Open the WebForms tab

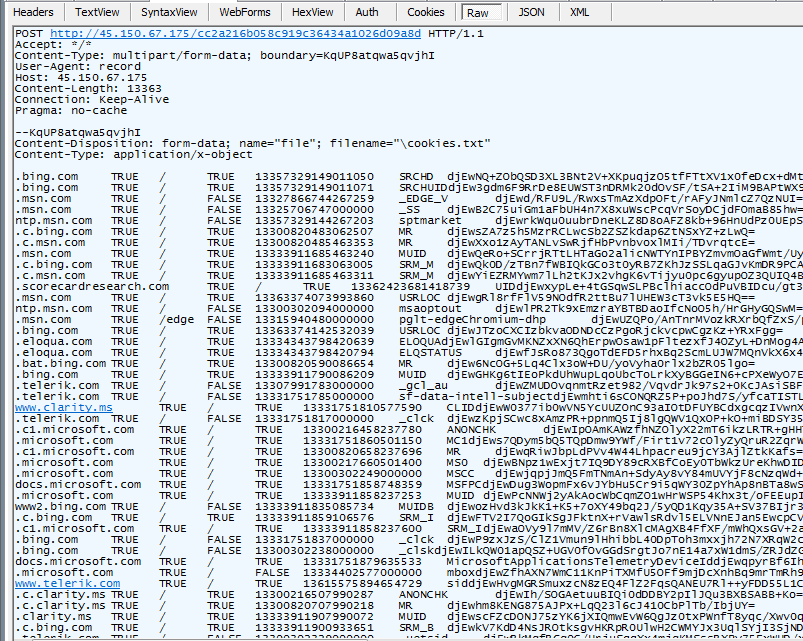click(x=244, y=12)
